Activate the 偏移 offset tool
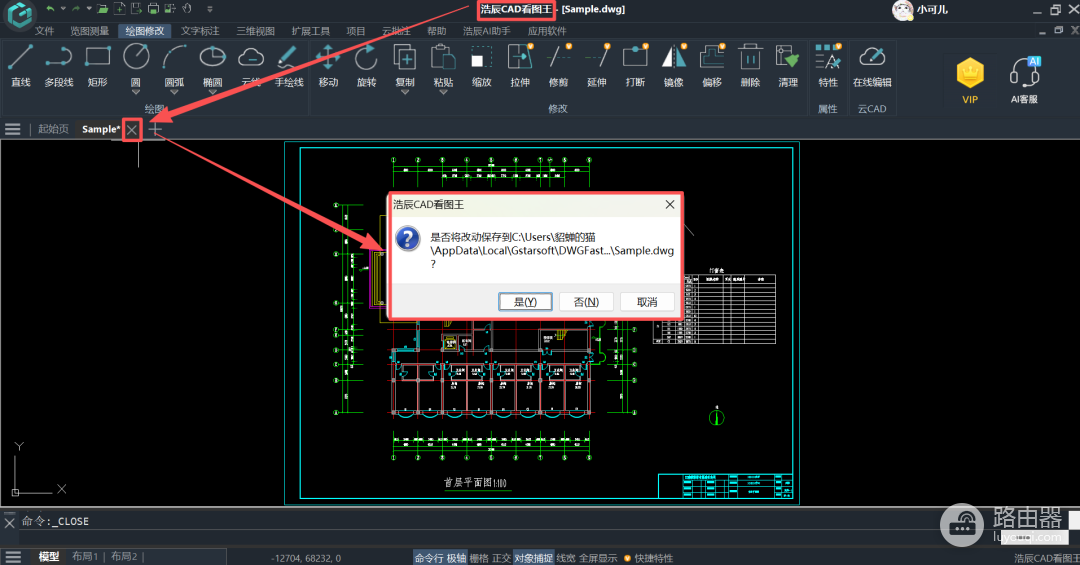The height and width of the screenshot is (565, 1080). click(712, 66)
